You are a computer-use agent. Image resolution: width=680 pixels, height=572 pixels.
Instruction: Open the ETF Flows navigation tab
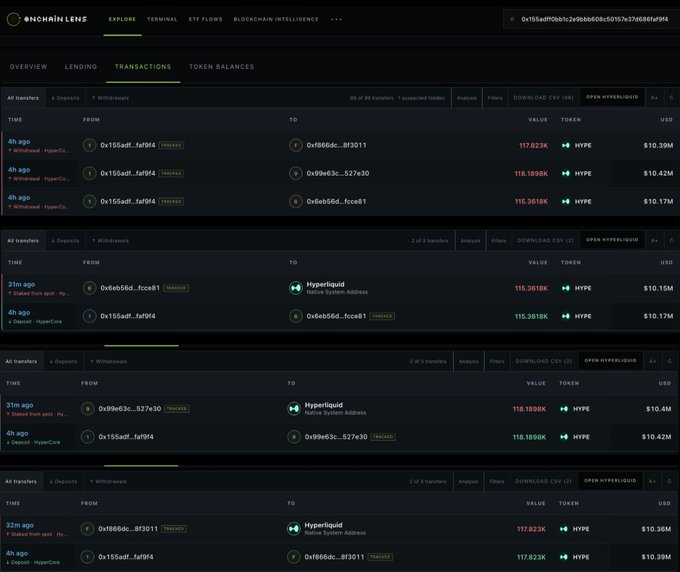206,19
